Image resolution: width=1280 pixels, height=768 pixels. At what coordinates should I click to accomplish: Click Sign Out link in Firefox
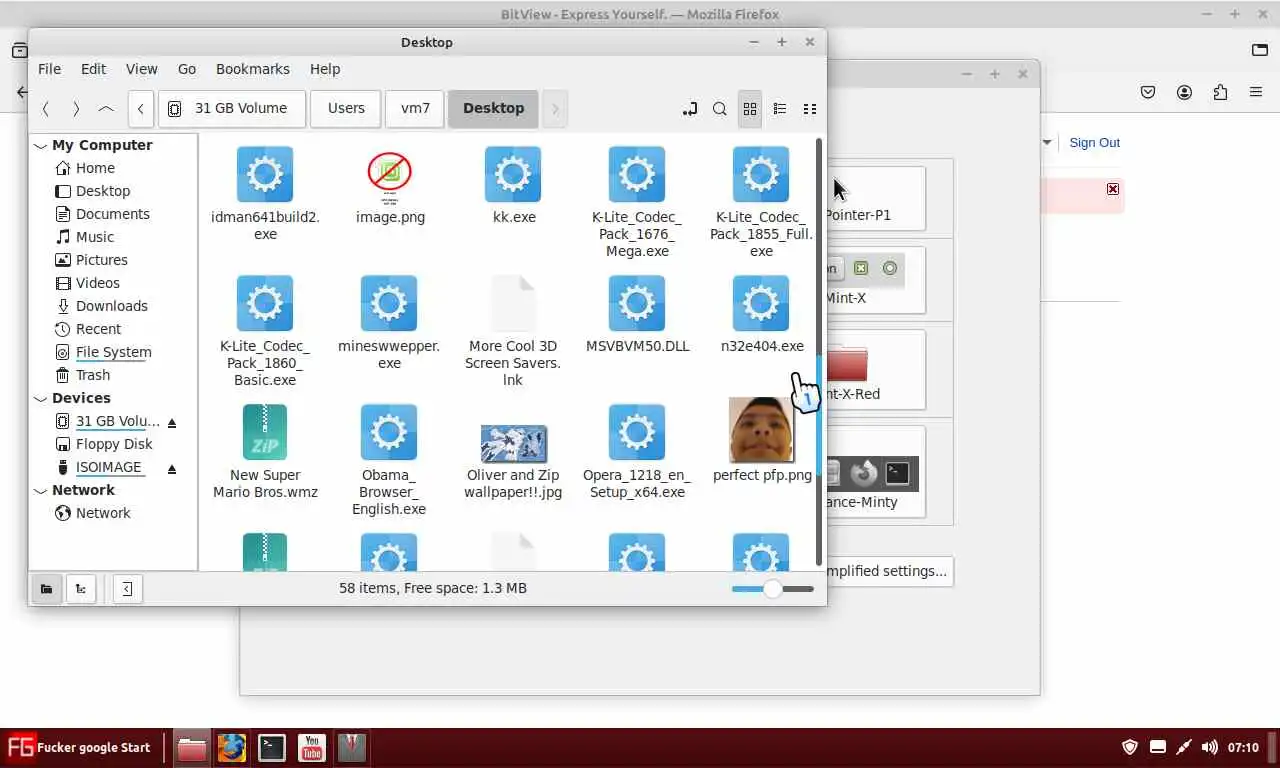[x=1095, y=143]
